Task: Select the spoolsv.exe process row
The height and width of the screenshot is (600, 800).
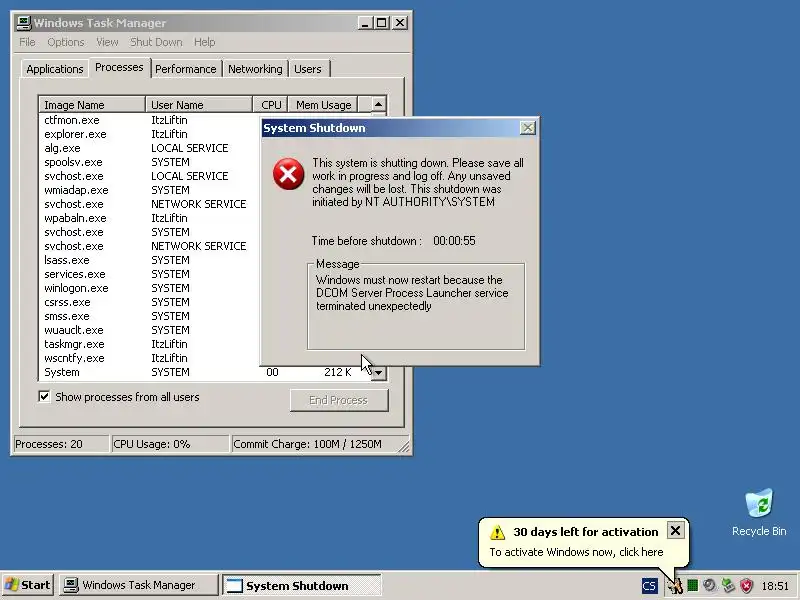Action: (149, 162)
